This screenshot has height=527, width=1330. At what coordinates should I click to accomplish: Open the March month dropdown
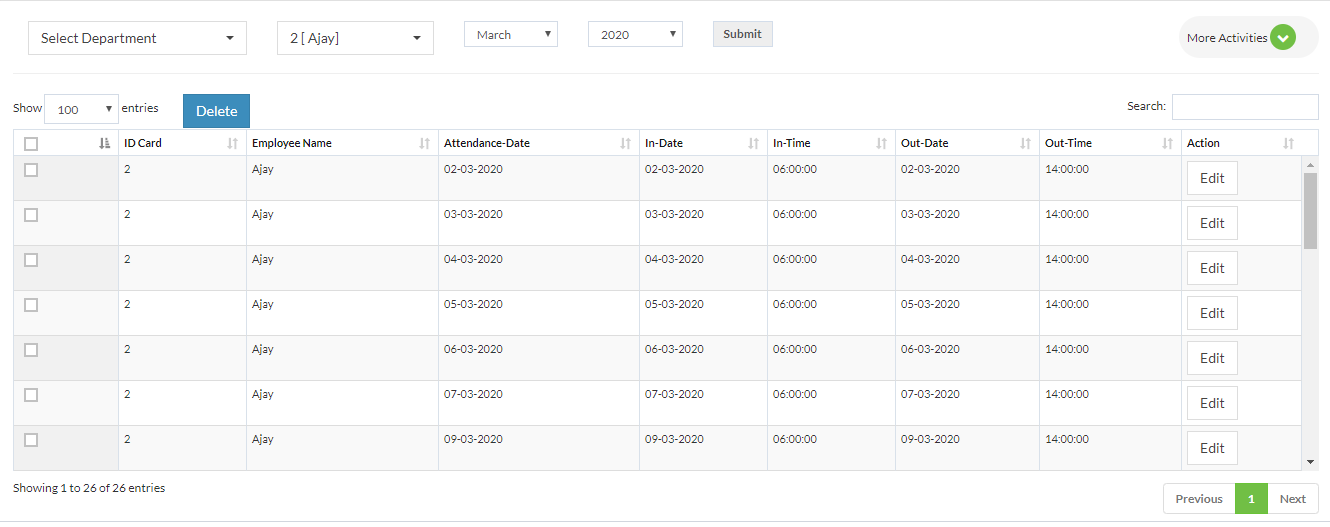tap(511, 34)
